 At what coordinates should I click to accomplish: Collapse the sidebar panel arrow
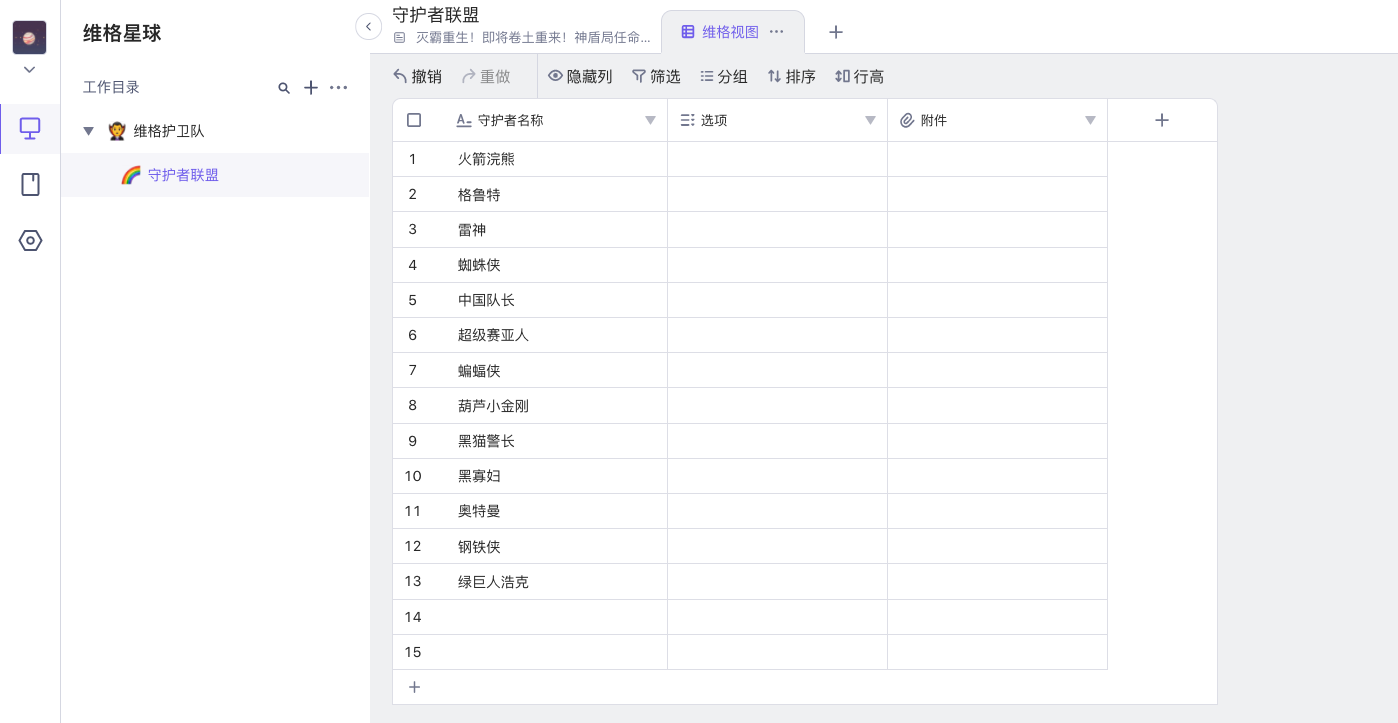tap(369, 26)
